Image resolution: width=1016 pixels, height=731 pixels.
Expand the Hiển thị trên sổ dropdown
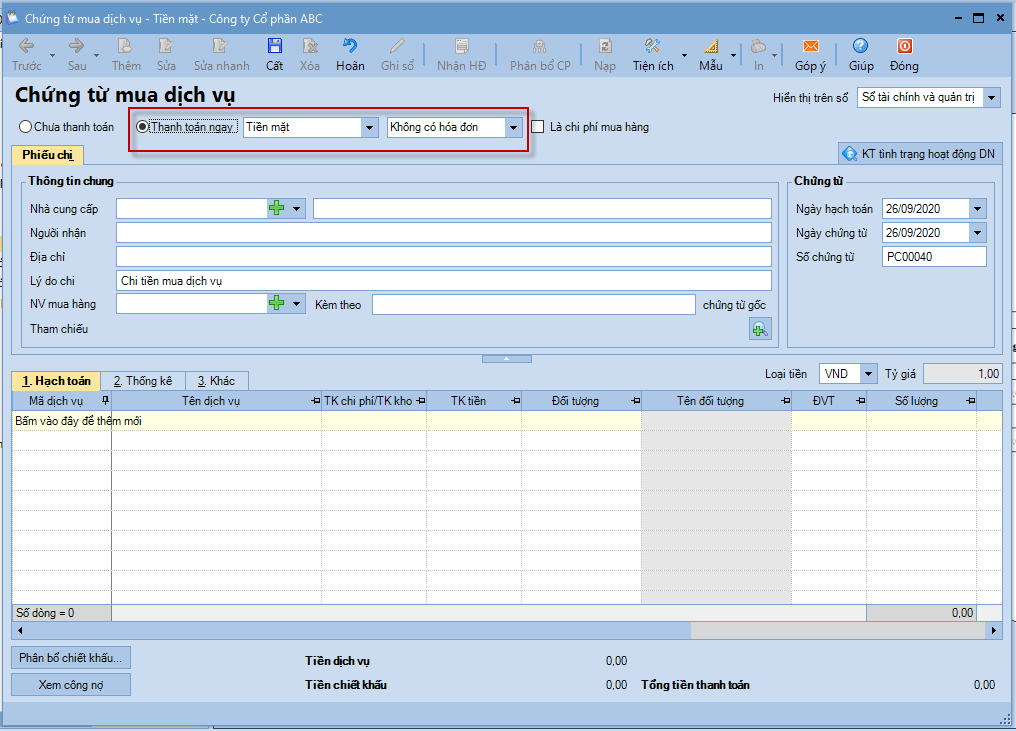coord(991,98)
